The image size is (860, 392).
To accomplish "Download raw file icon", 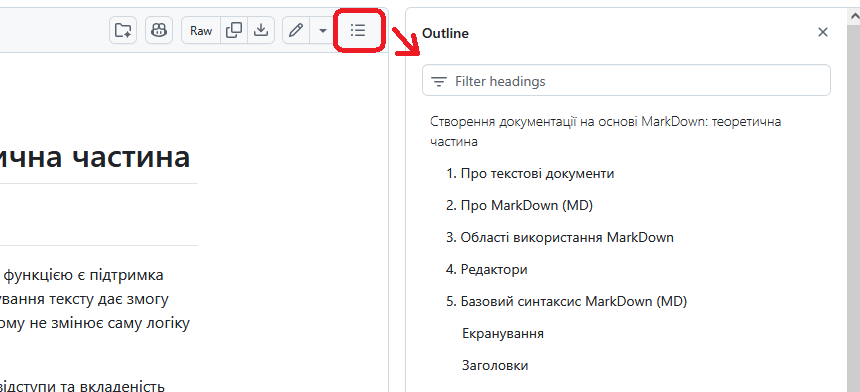I will (x=261, y=30).
